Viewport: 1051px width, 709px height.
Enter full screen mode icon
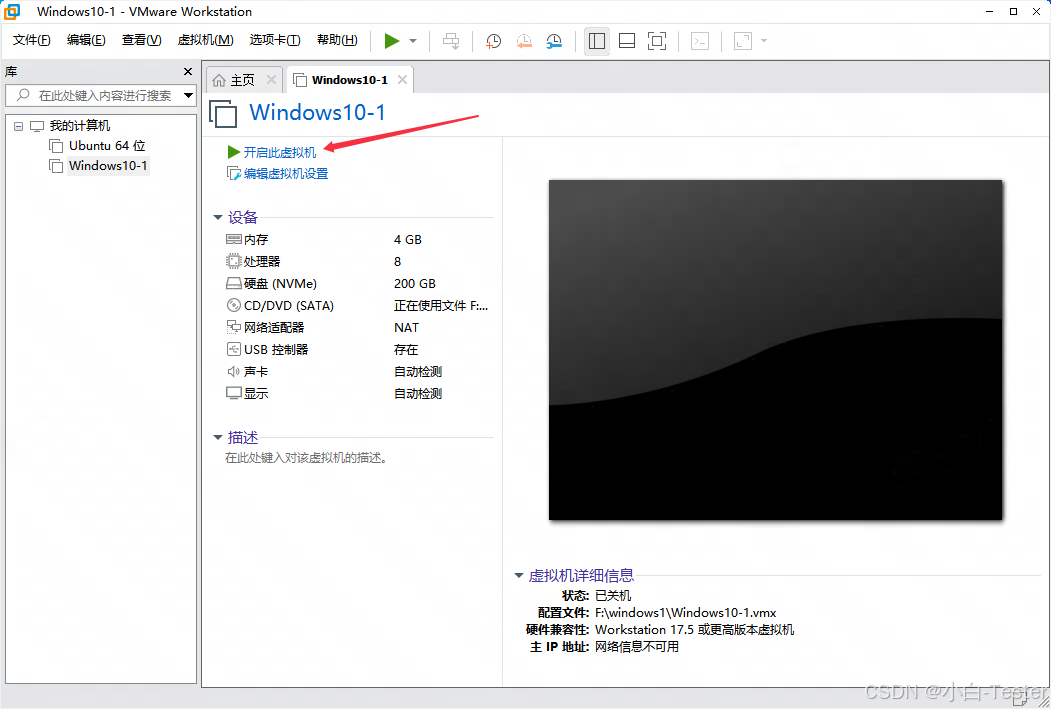pos(657,41)
